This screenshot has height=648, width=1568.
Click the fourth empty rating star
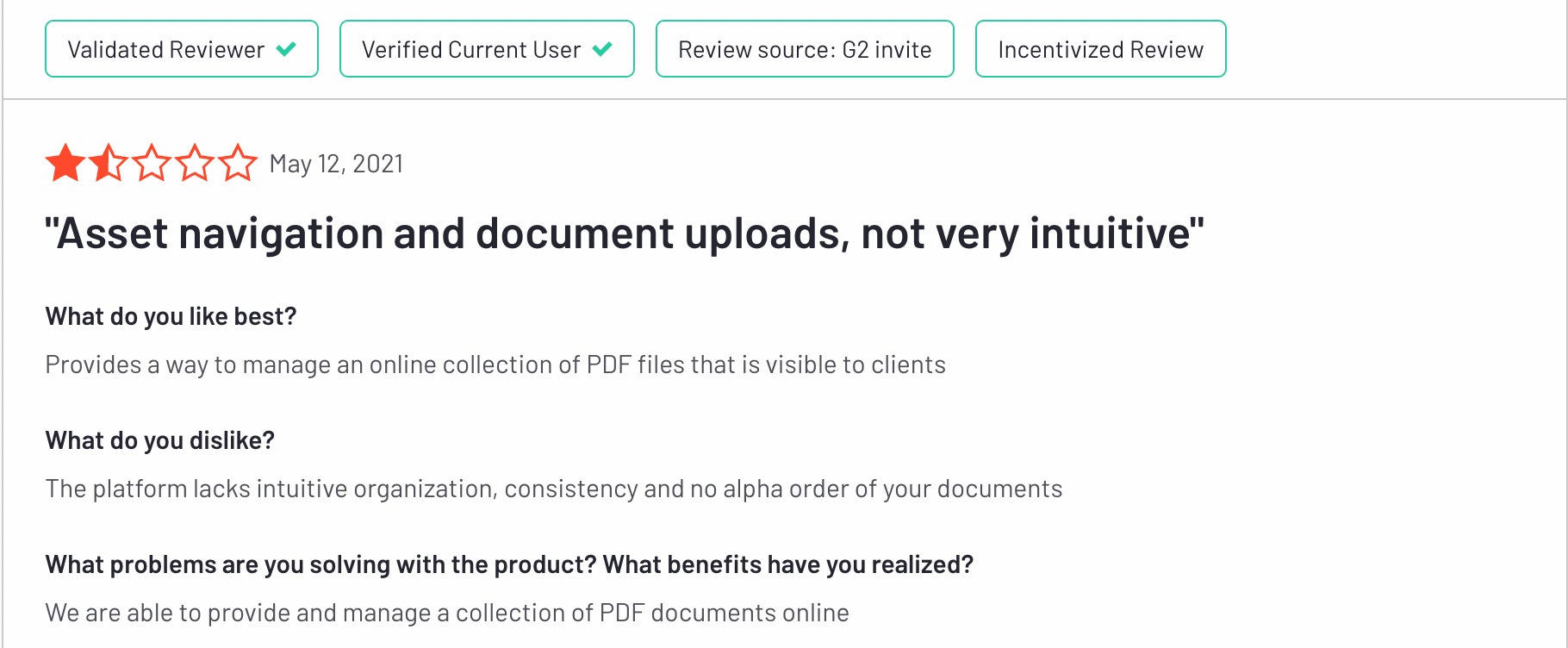[195, 163]
